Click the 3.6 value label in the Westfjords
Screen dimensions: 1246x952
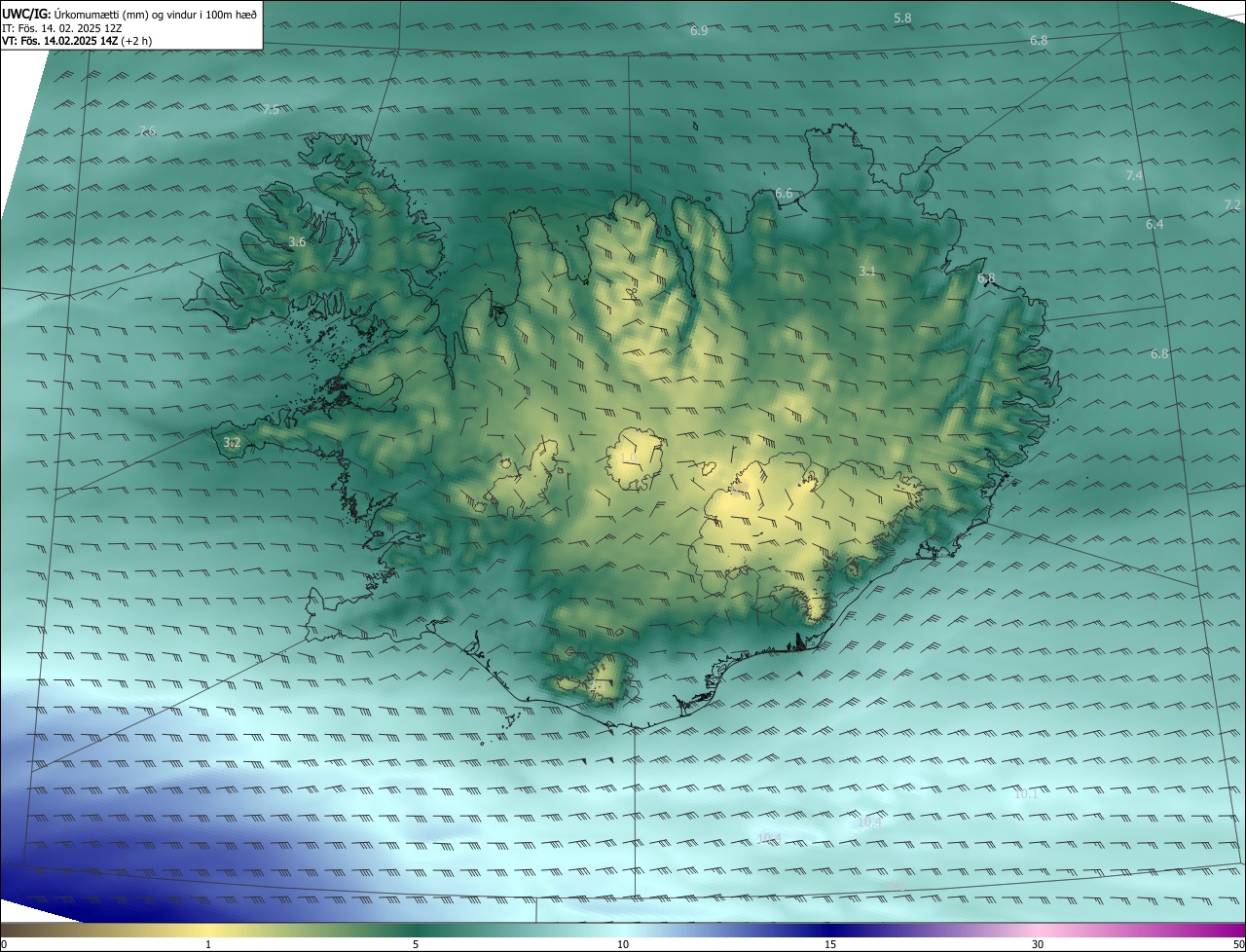tap(298, 241)
